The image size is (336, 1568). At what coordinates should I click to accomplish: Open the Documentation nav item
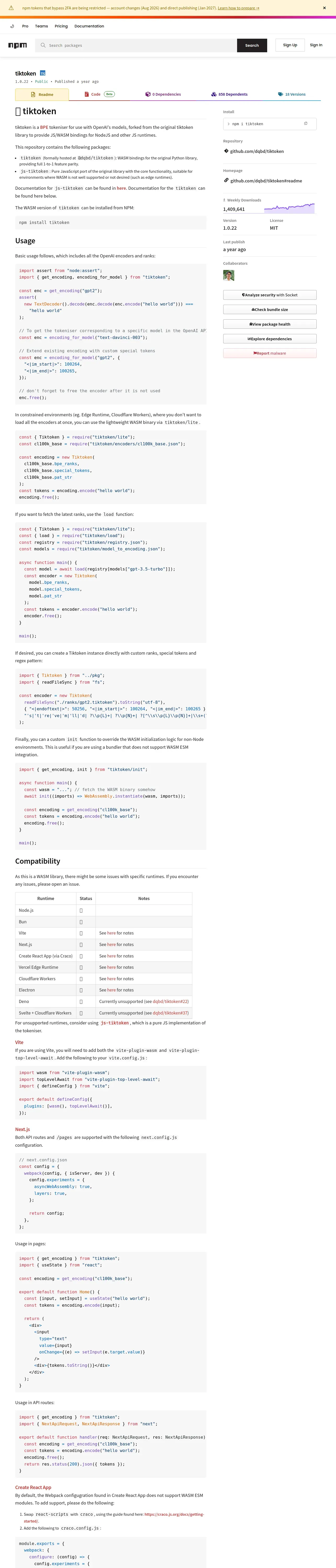click(89, 26)
